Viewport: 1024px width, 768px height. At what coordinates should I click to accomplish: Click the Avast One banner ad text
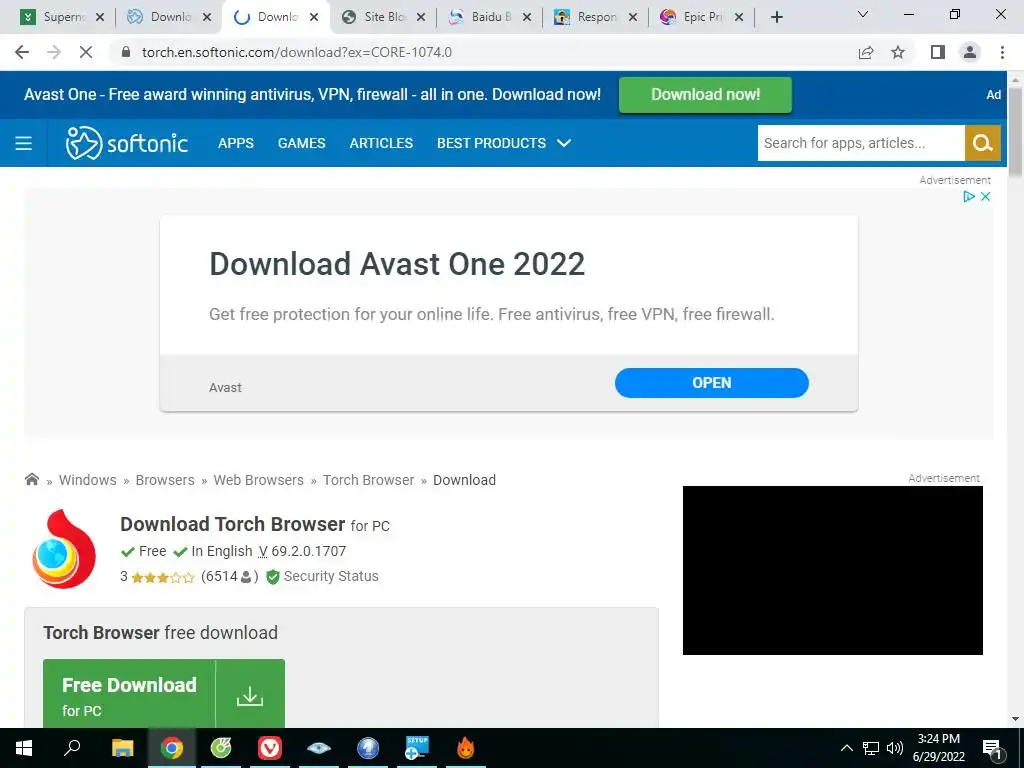312,95
